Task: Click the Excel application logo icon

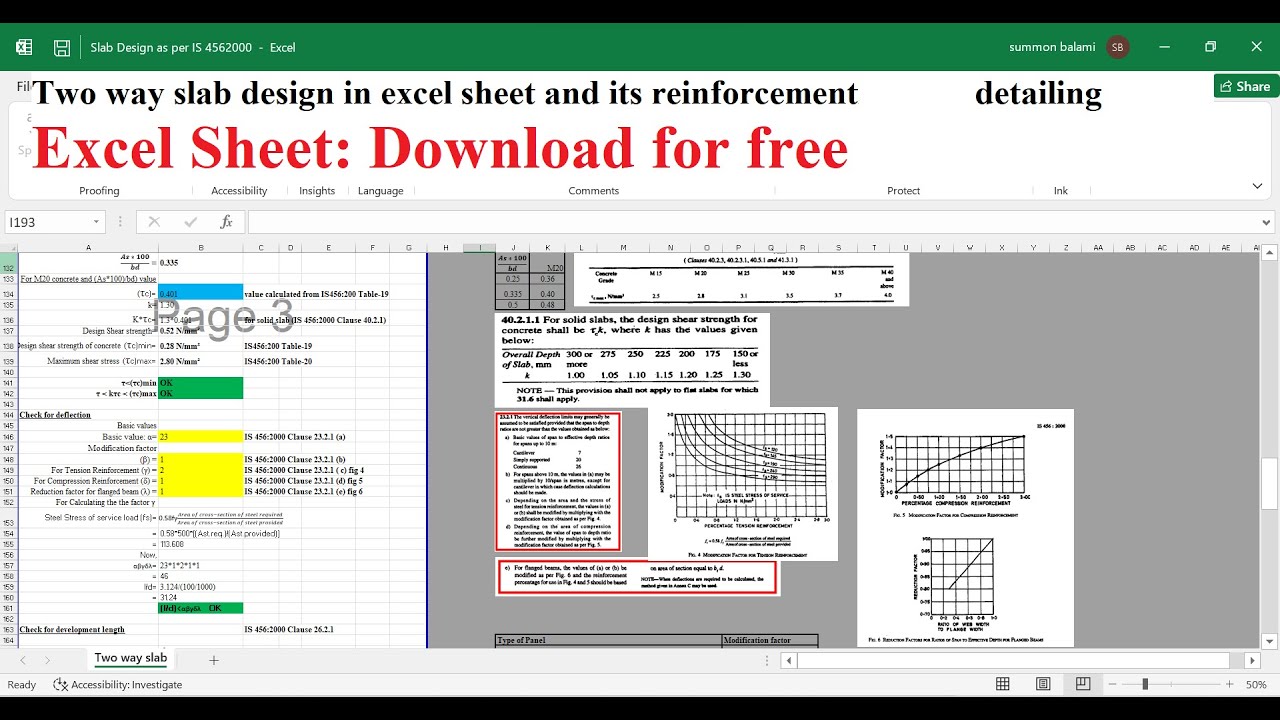Action: coord(24,47)
